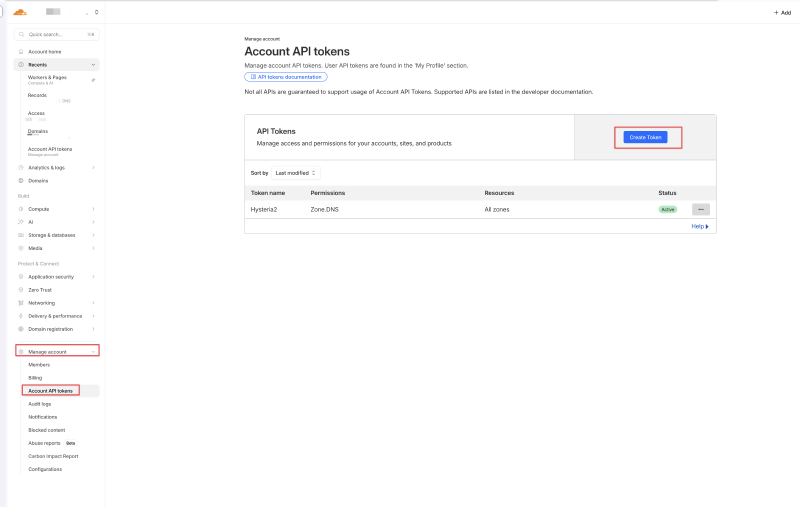Focus the Quick search field
The height and width of the screenshot is (507, 800).
(58, 34)
